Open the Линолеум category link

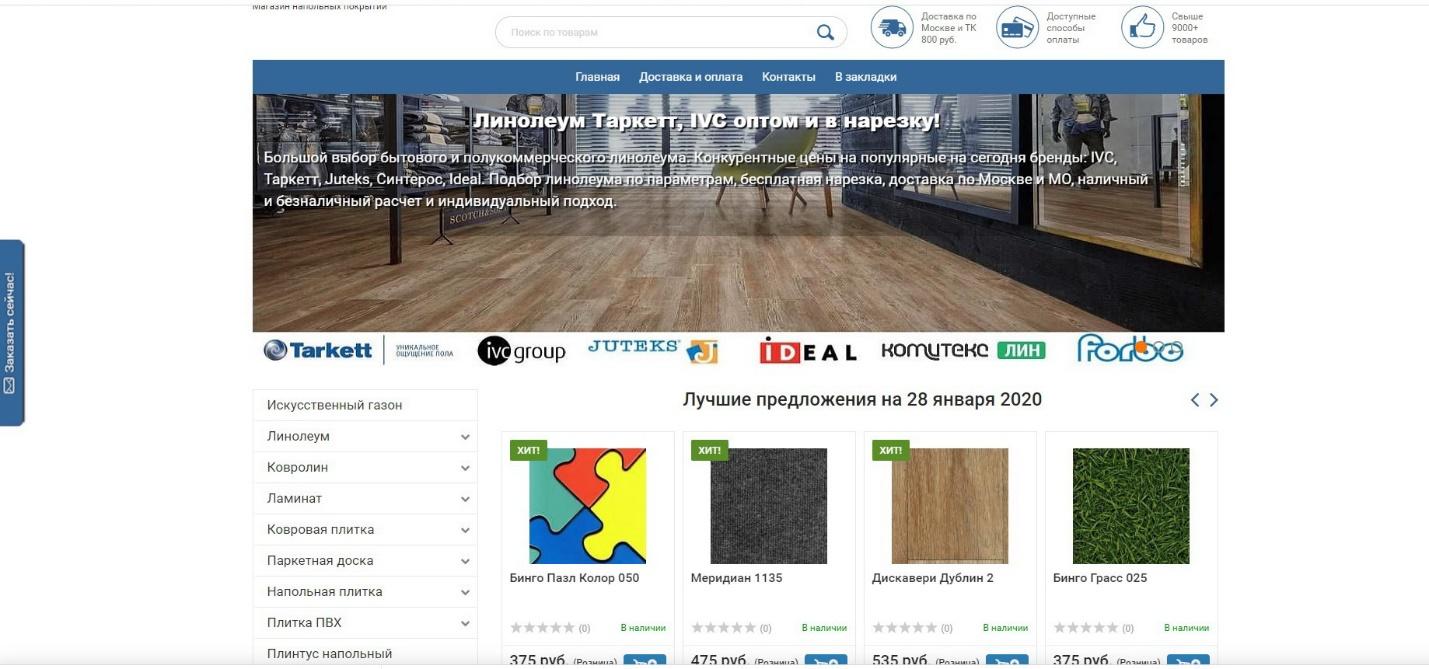[x=298, y=436]
